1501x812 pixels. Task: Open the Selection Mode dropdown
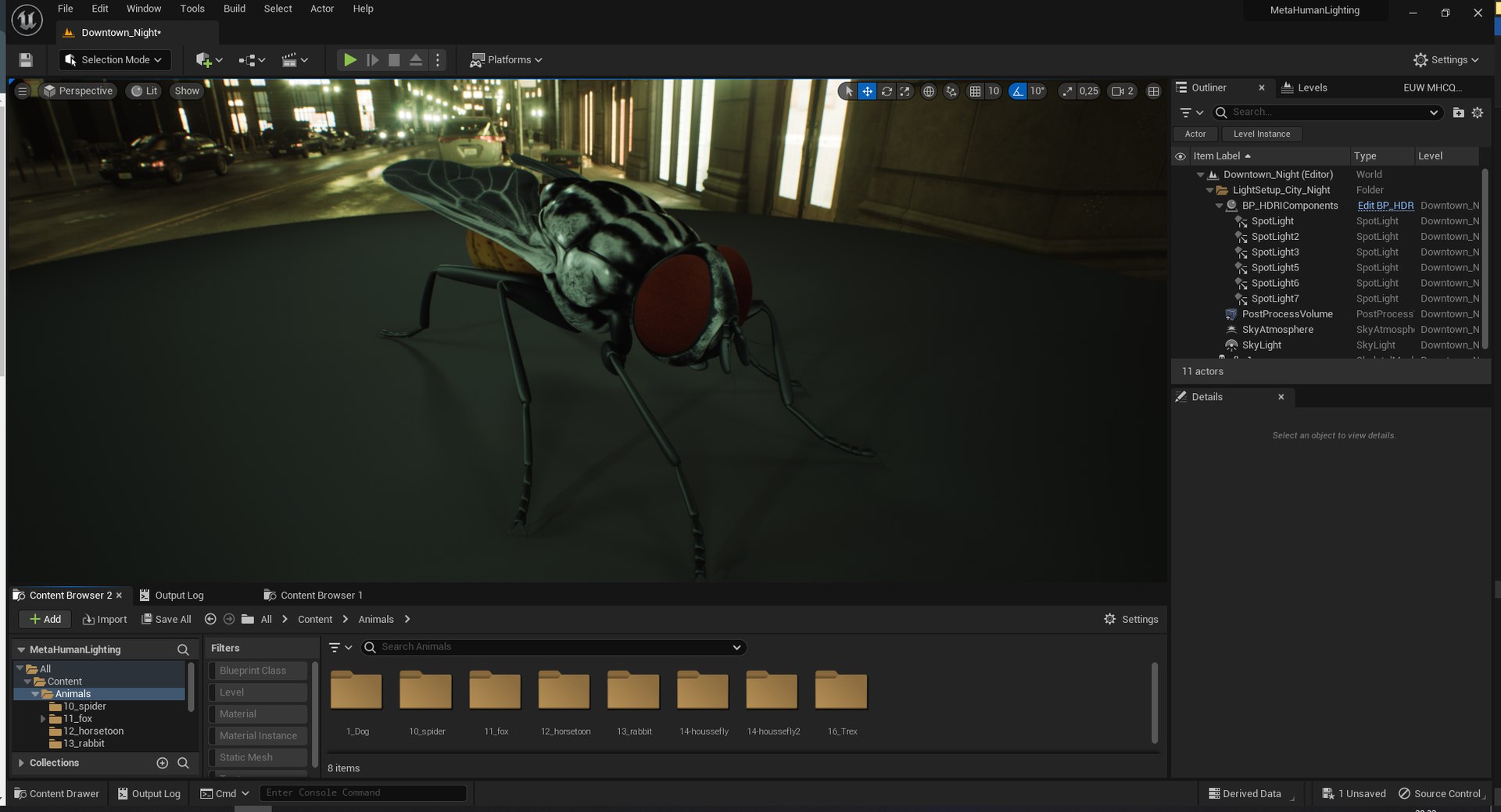point(114,60)
